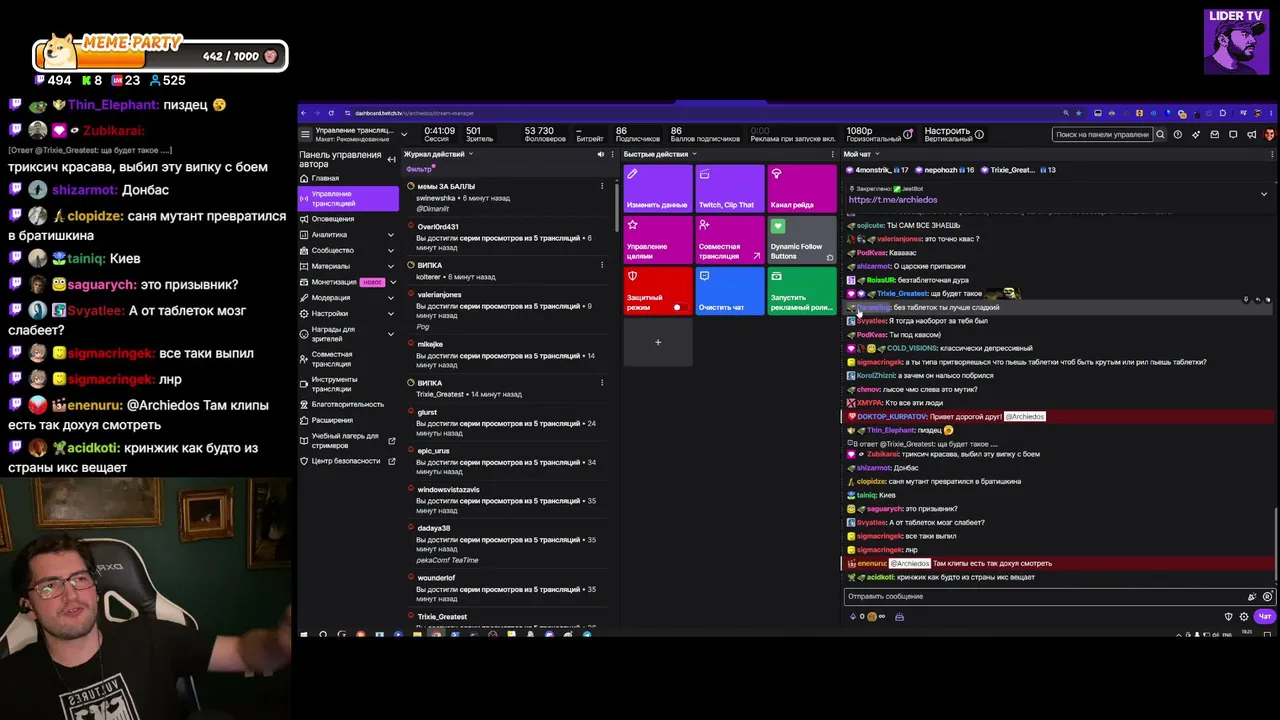Open the dashboard hamburger menu
The image size is (1280, 720).
coord(305,133)
